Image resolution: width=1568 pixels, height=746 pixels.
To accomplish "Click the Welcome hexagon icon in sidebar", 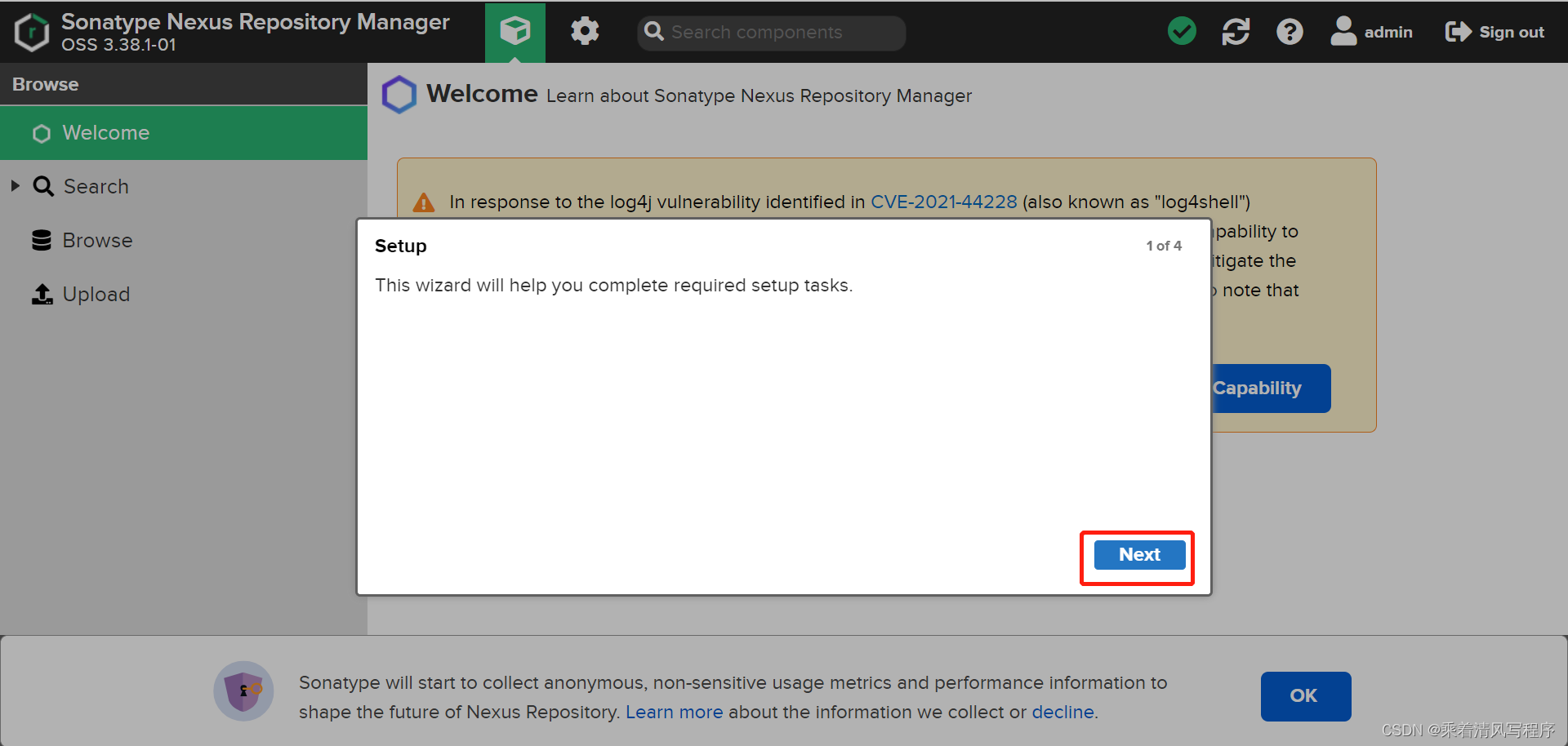I will [42, 133].
